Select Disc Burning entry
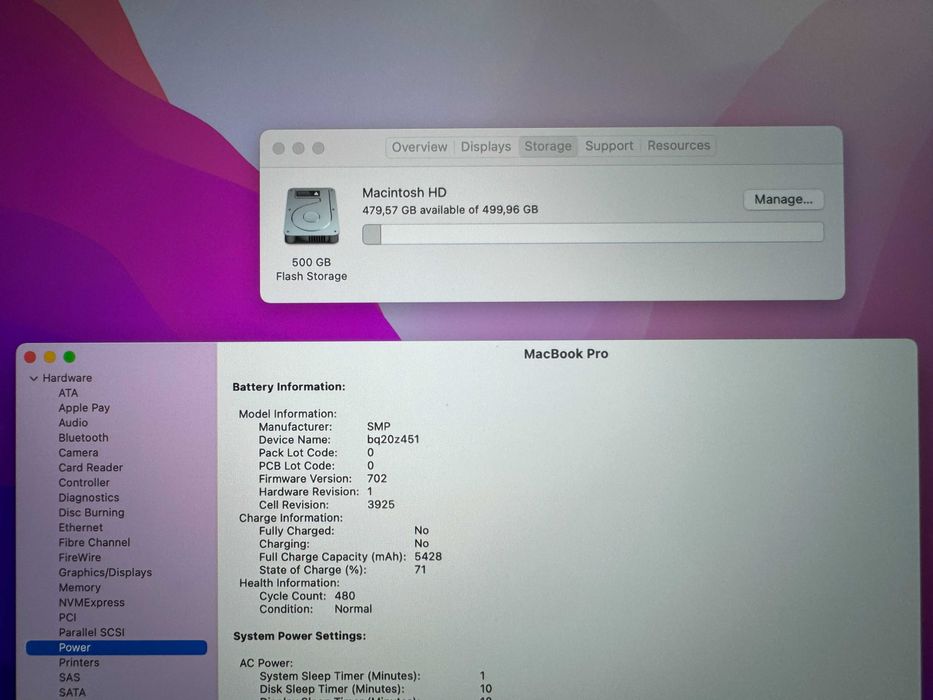Image resolution: width=933 pixels, height=700 pixels. [91, 512]
